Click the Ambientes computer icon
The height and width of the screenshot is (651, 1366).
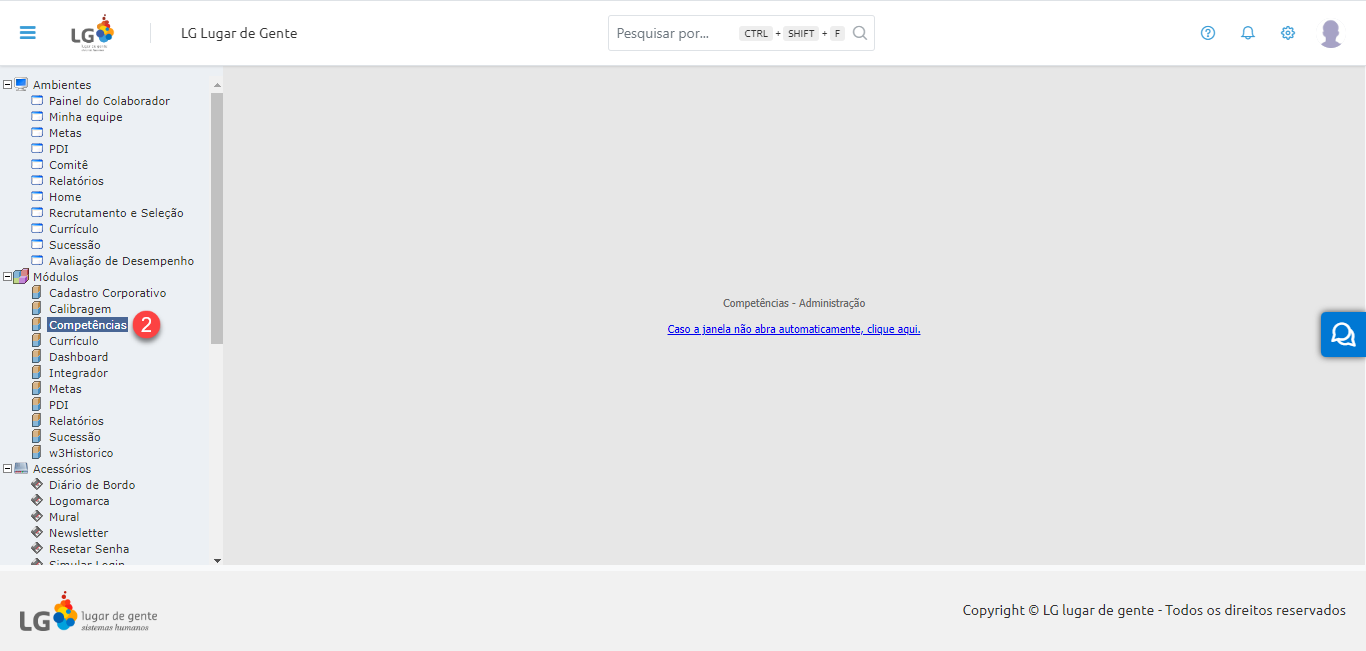[21, 85]
